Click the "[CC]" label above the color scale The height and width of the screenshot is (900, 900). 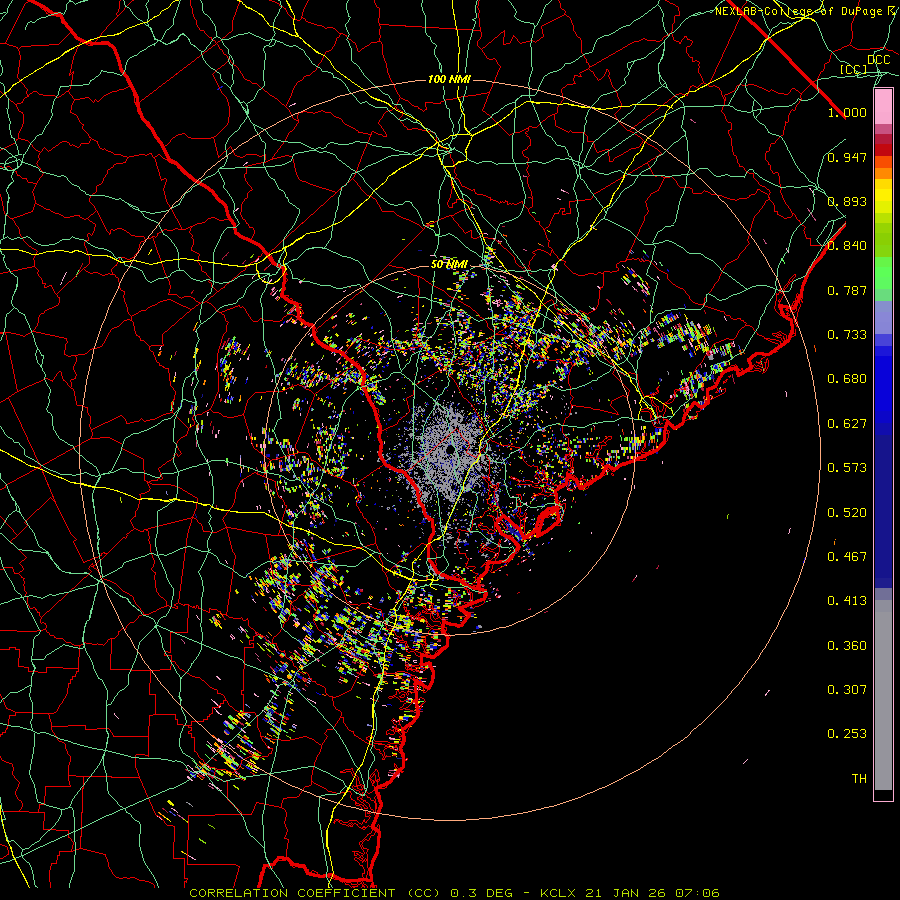(854, 69)
